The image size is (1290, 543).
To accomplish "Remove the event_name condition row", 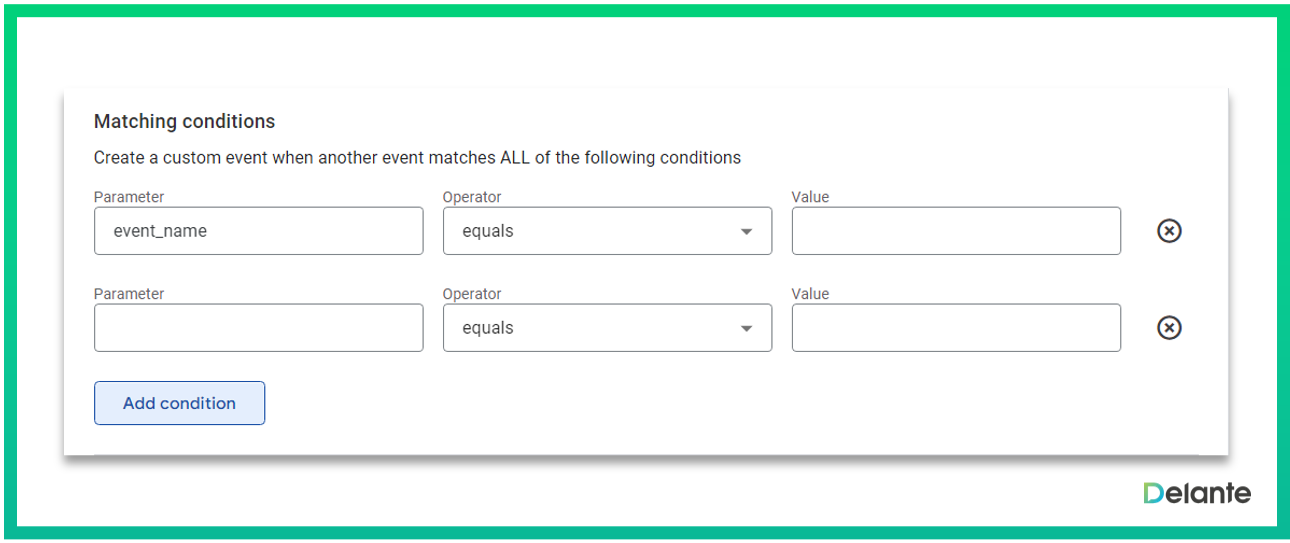I will click(x=1168, y=231).
